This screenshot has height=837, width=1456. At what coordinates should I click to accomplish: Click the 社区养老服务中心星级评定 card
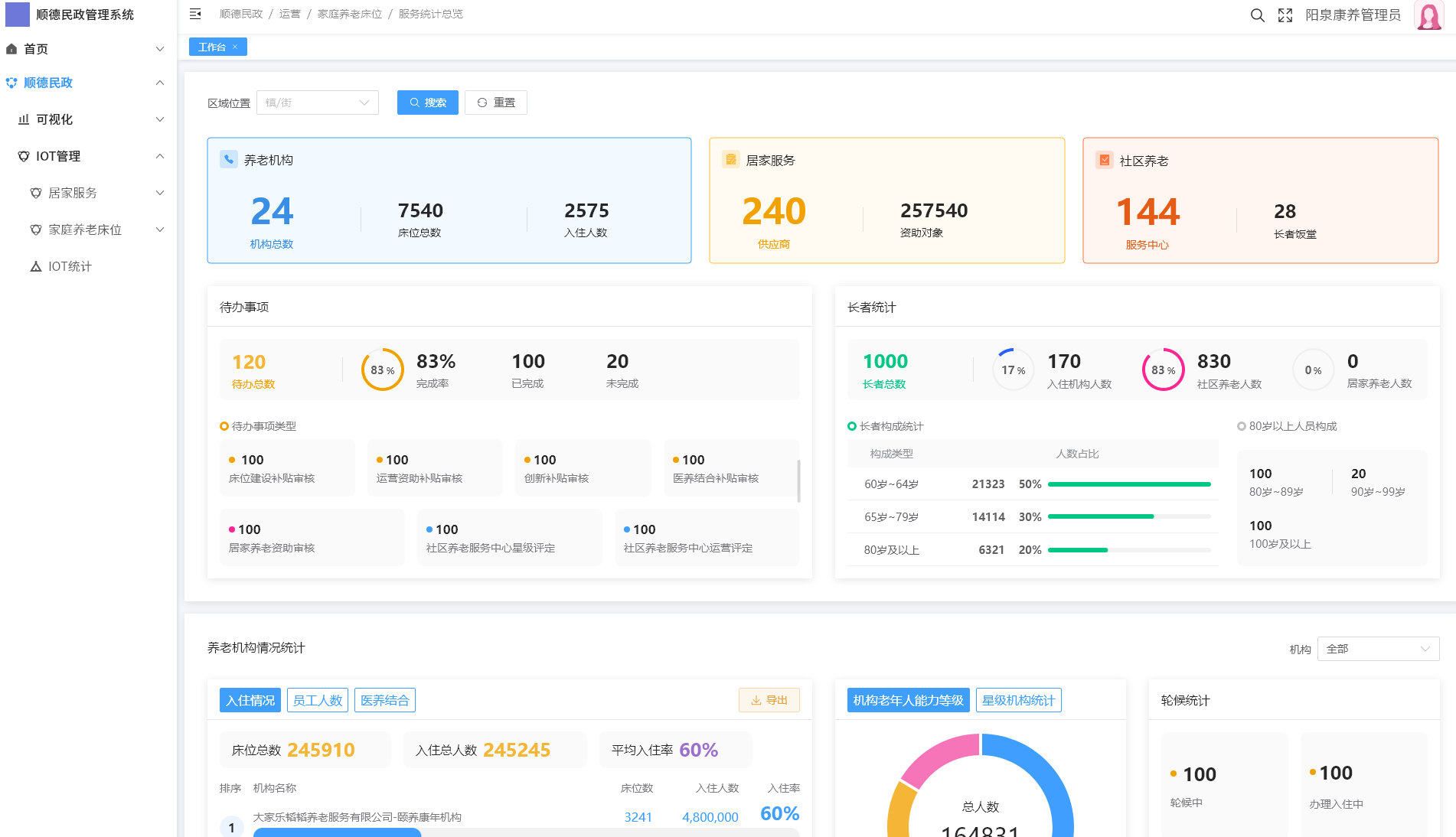(510, 538)
